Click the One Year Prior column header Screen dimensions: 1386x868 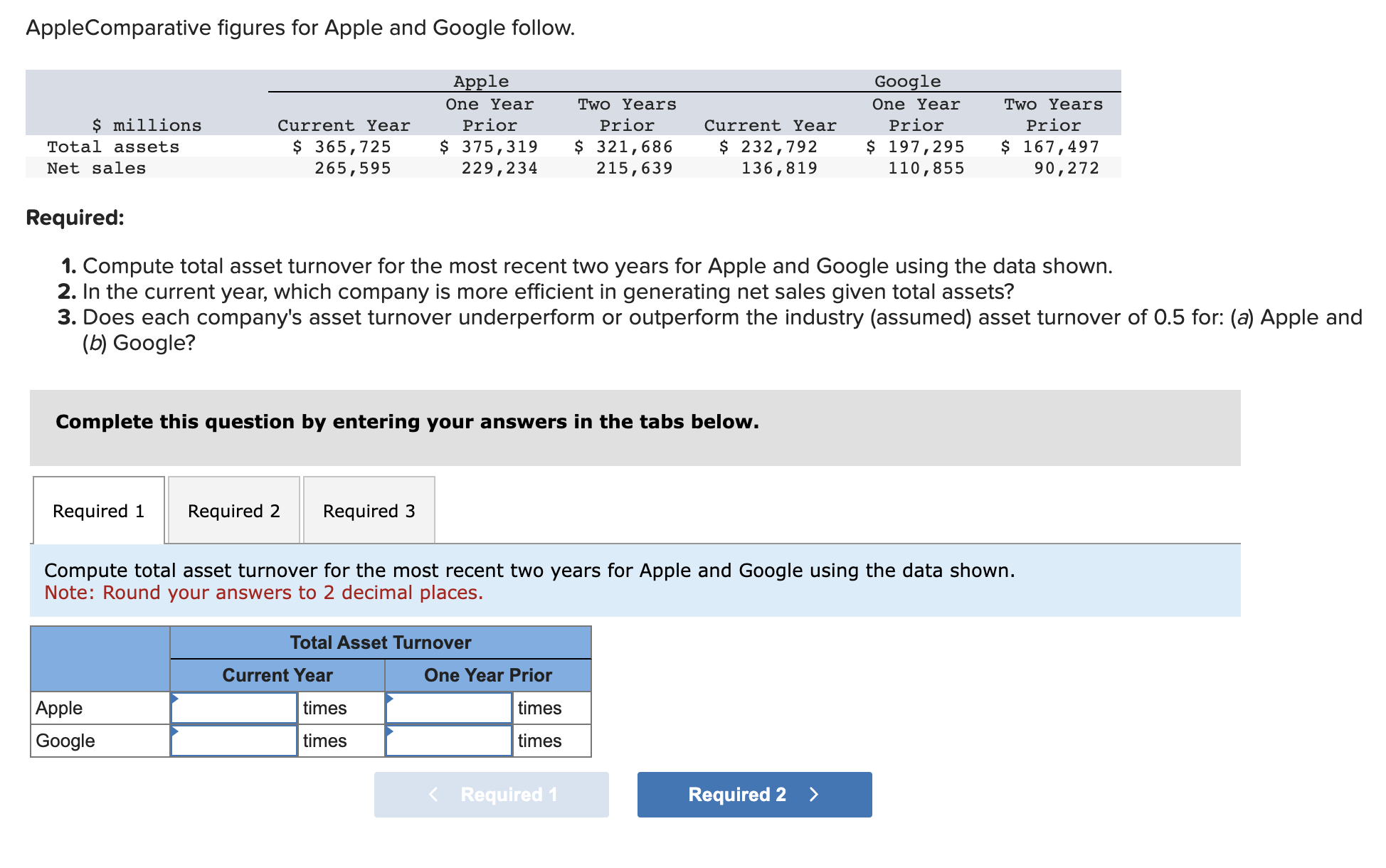(x=487, y=674)
